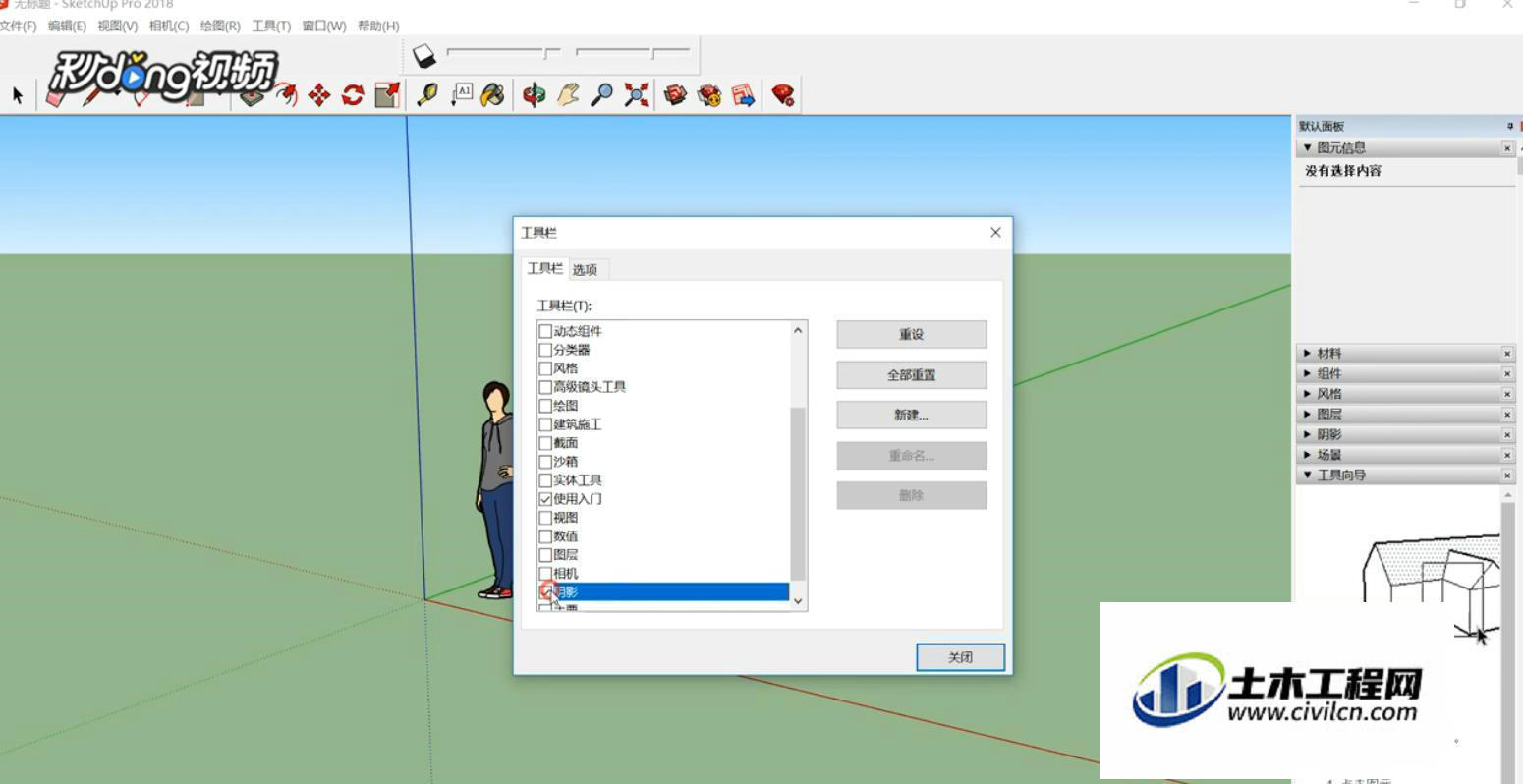Click the 重设 button
This screenshot has height=784, width=1523.
tap(912, 334)
